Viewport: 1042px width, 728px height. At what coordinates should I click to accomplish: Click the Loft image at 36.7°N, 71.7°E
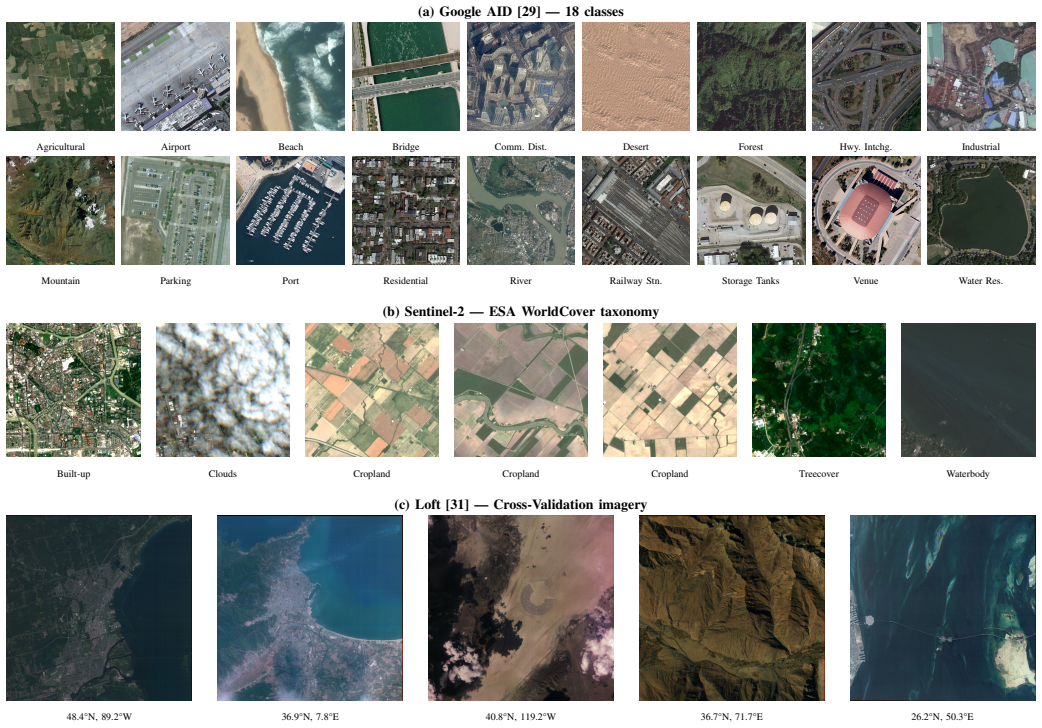tap(732, 608)
